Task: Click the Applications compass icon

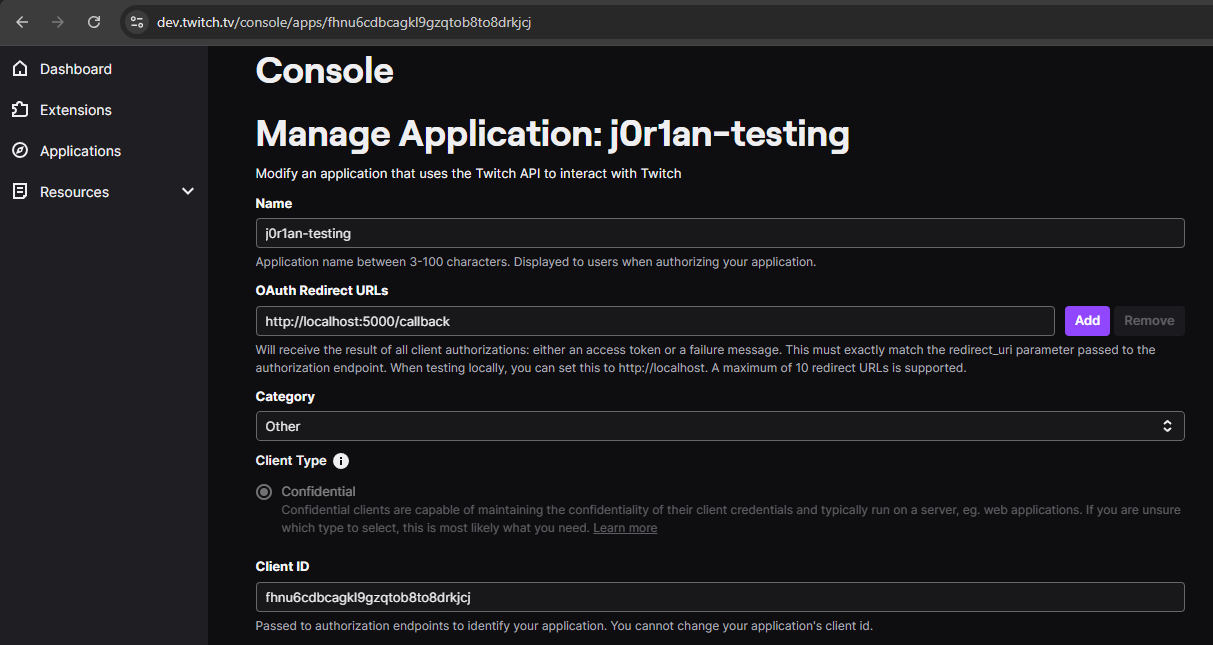Action: (20, 151)
